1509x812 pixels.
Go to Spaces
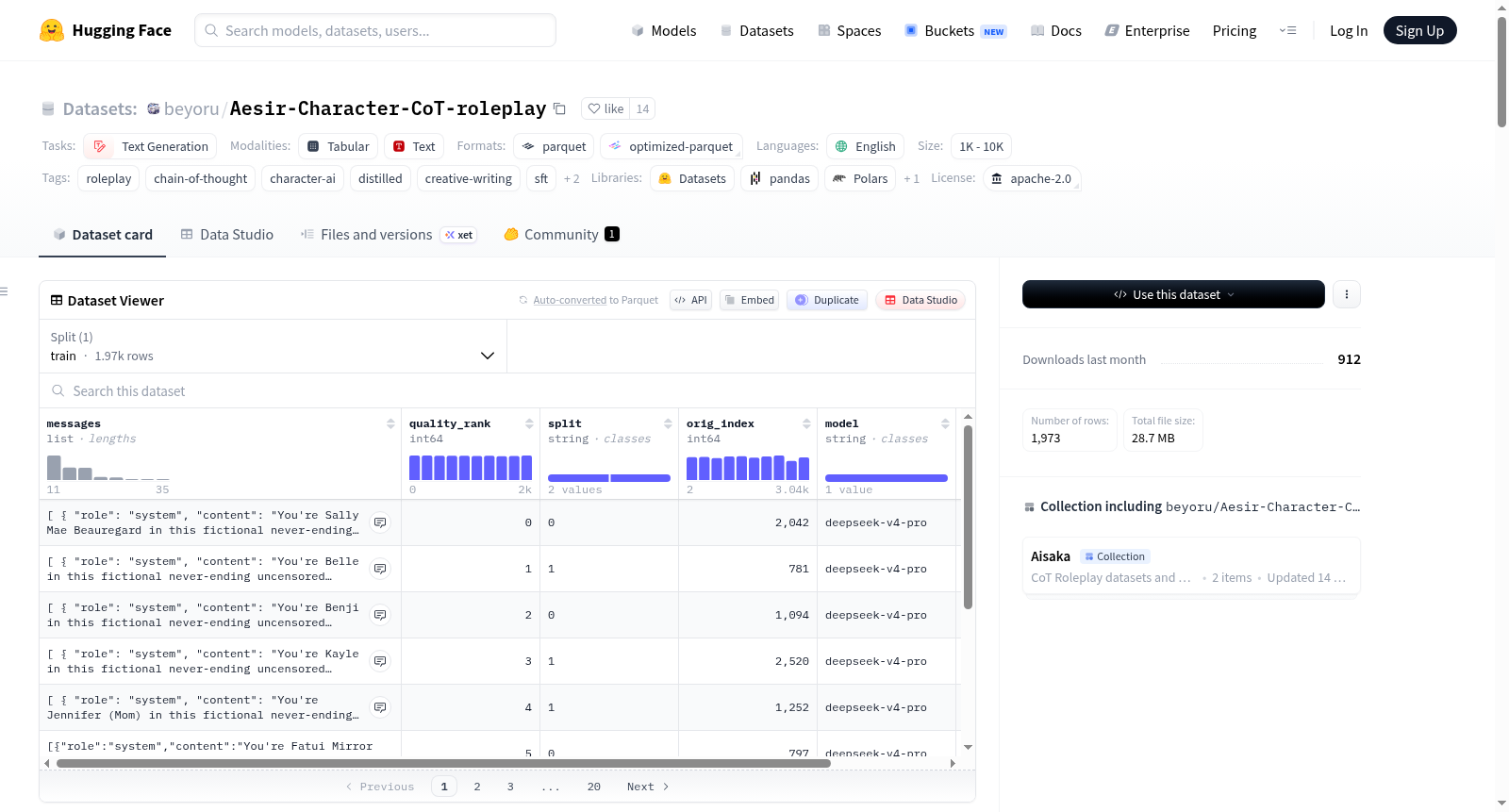click(x=850, y=31)
